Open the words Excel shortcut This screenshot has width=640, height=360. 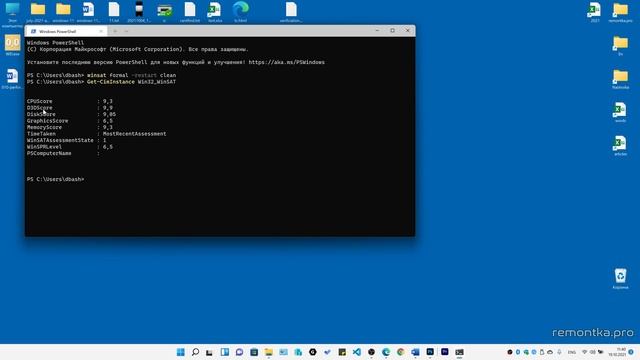coord(620,112)
